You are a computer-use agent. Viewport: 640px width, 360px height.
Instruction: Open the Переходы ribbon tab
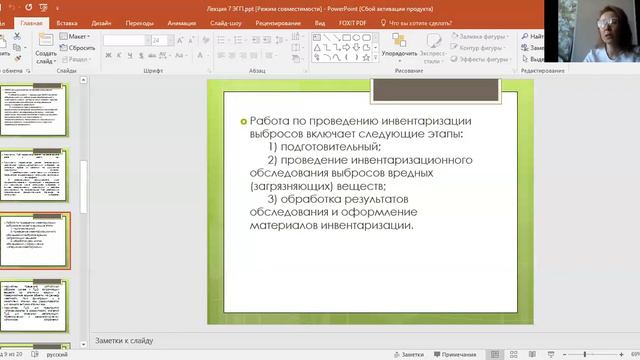(x=140, y=23)
